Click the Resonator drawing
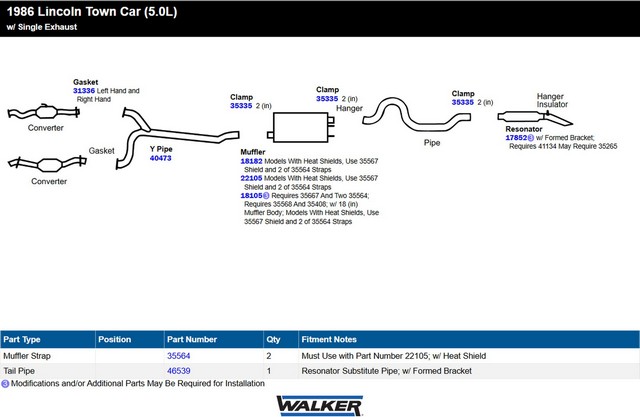 [535, 117]
